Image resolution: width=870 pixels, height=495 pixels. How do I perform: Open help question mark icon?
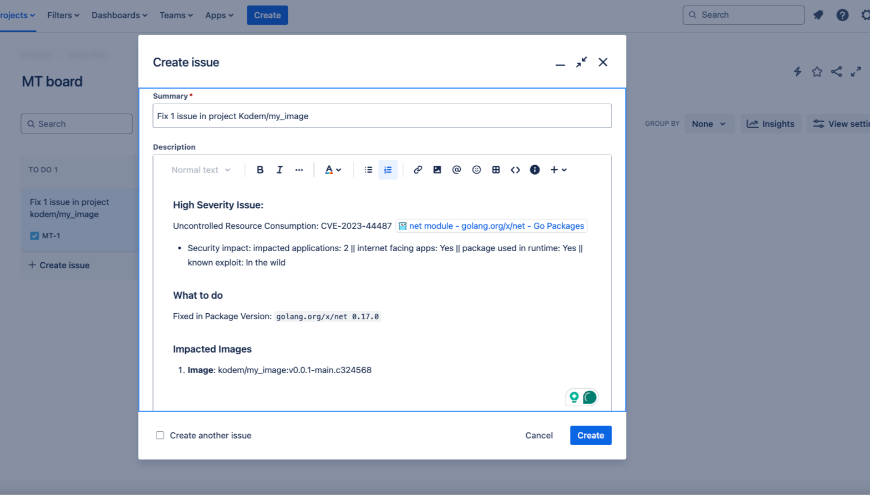click(842, 15)
